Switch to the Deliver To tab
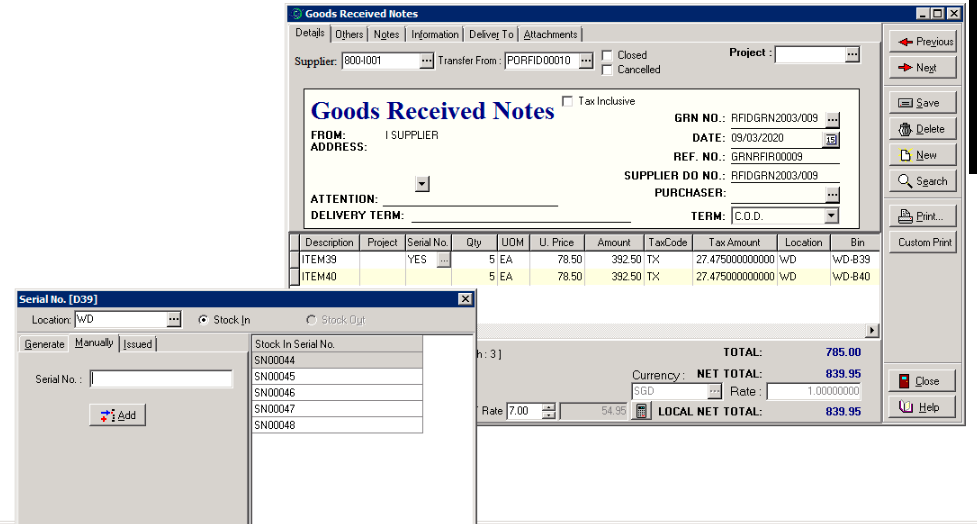 pyautogui.click(x=491, y=34)
